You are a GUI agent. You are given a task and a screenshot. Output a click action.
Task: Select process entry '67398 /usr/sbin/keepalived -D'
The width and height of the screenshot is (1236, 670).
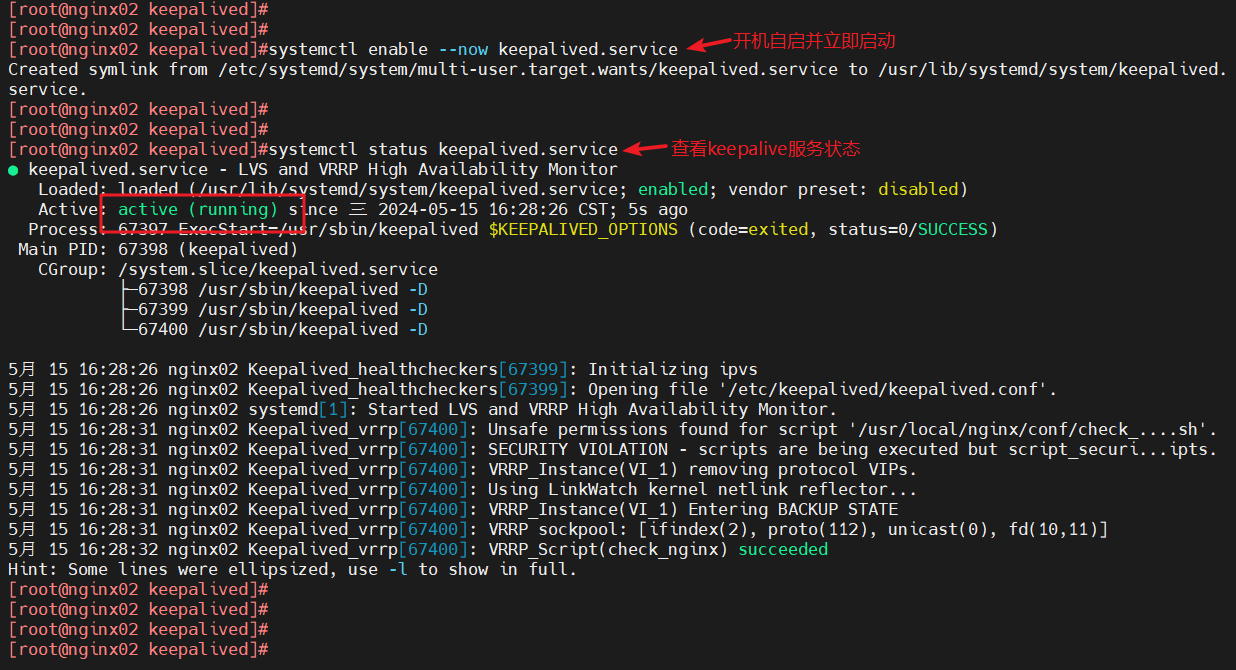coord(283,289)
